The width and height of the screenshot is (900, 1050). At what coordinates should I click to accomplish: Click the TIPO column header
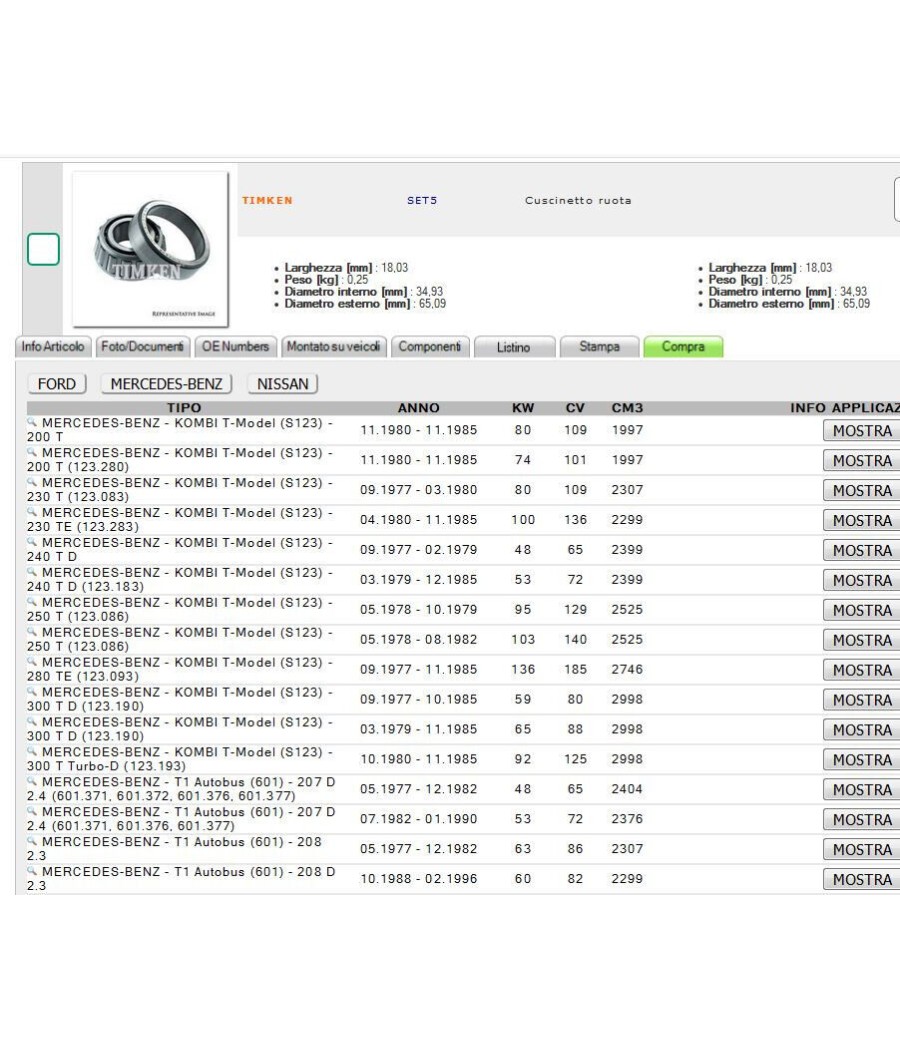(x=184, y=408)
